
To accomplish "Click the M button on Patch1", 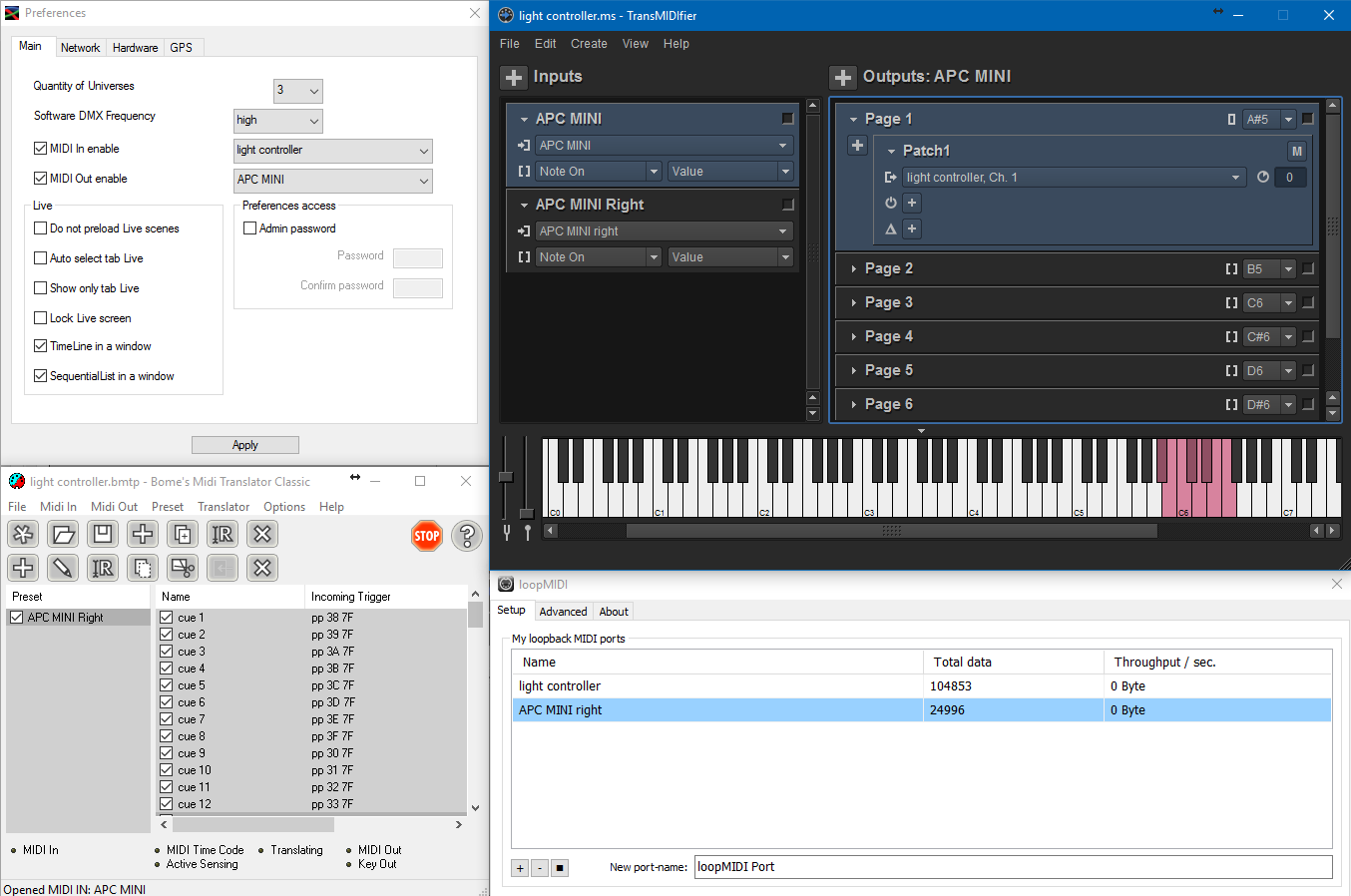I will click(1296, 151).
